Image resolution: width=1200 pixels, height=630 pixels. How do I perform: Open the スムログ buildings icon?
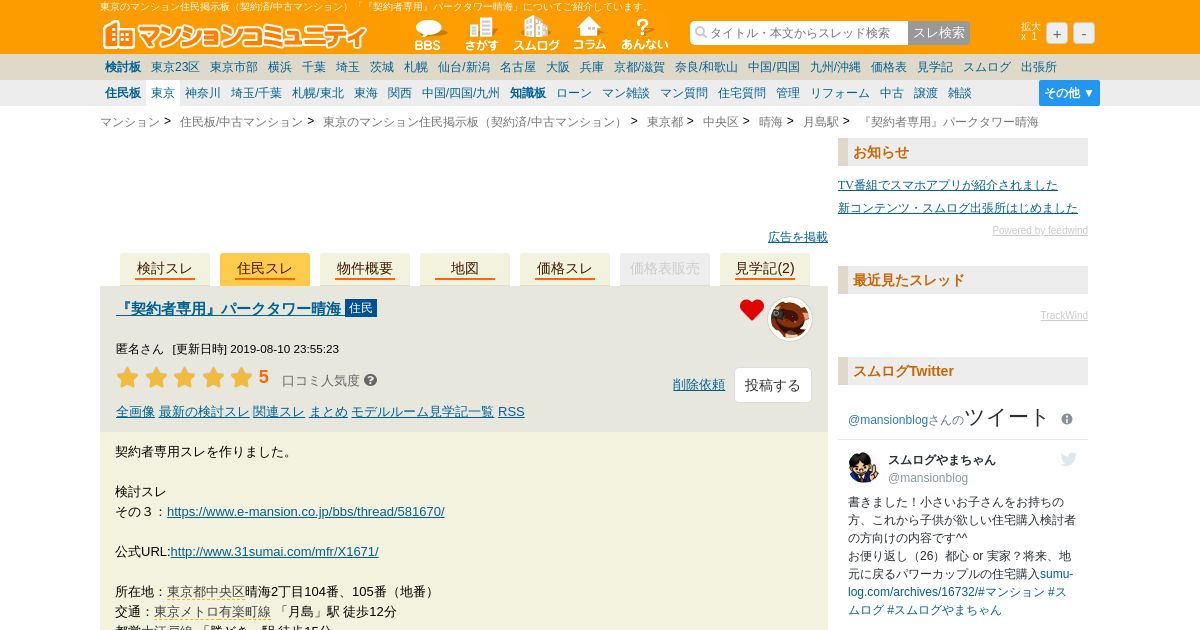pos(536,34)
